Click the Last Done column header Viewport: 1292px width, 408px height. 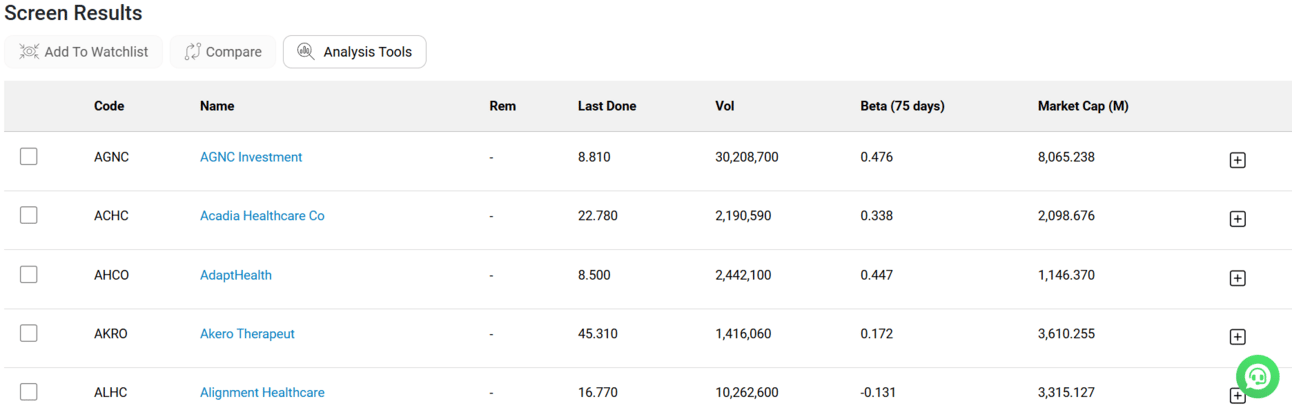coord(607,106)
